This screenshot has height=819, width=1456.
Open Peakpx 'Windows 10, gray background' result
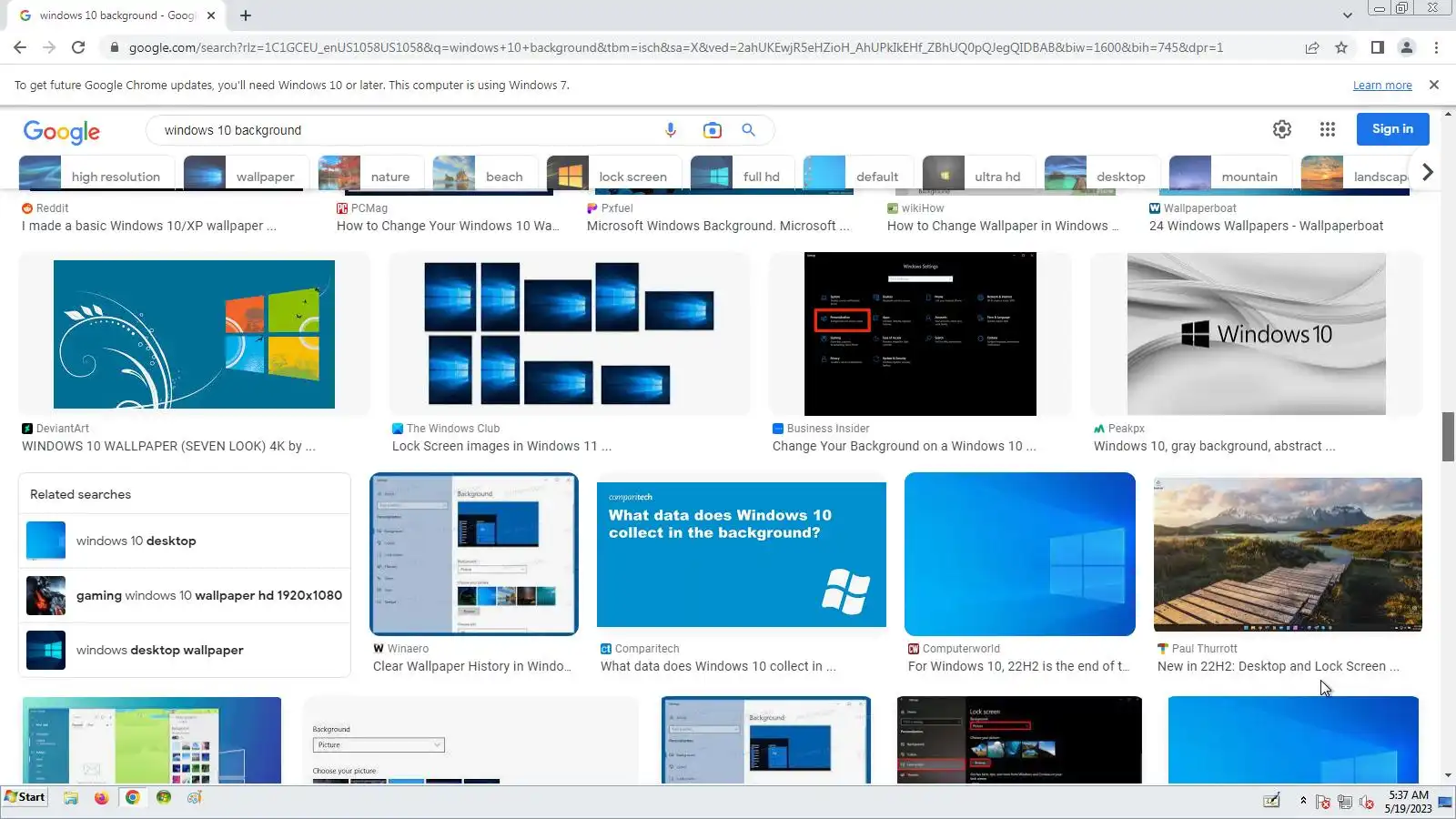pyautogui.click(x=1214, y=446)
